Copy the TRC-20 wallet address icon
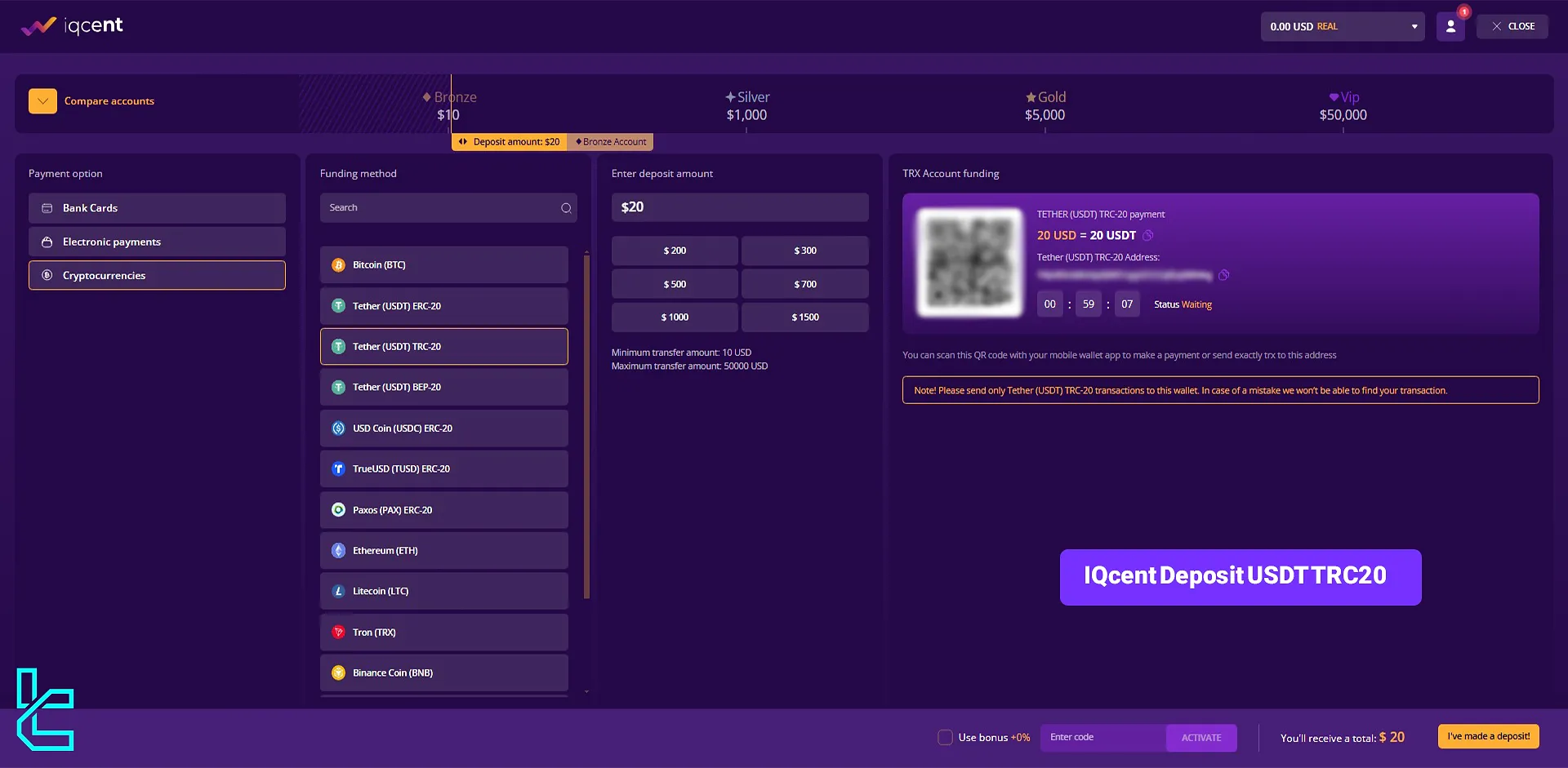 coord(1223,275)
